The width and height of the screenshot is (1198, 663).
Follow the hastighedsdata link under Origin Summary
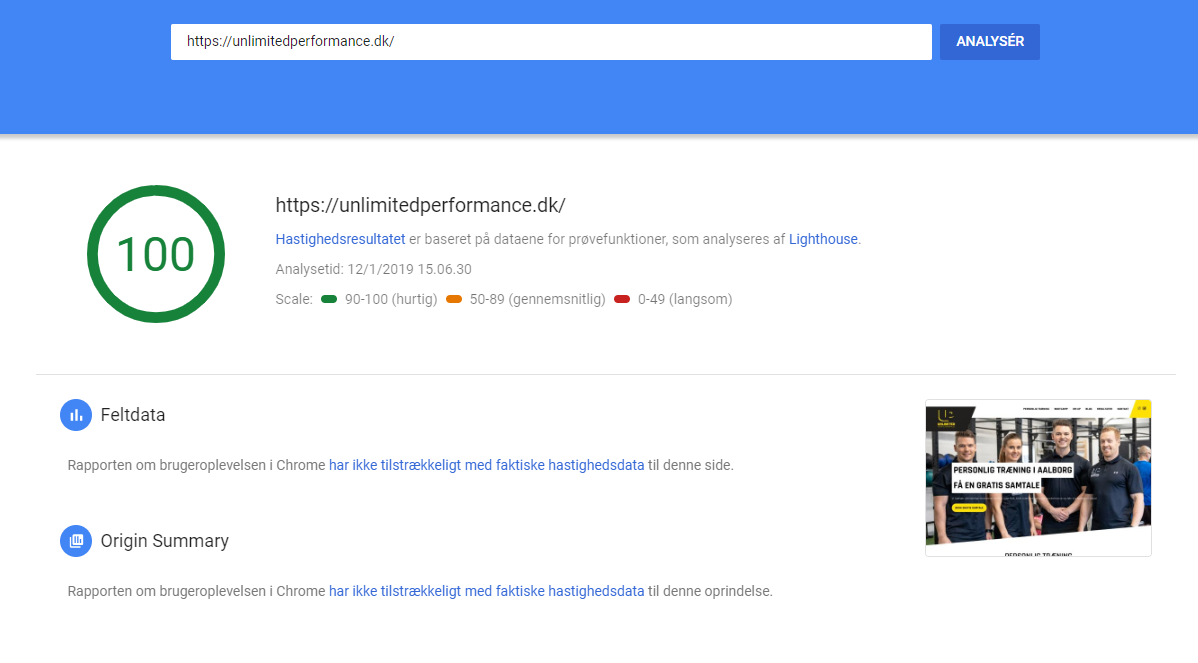[486, 591]
